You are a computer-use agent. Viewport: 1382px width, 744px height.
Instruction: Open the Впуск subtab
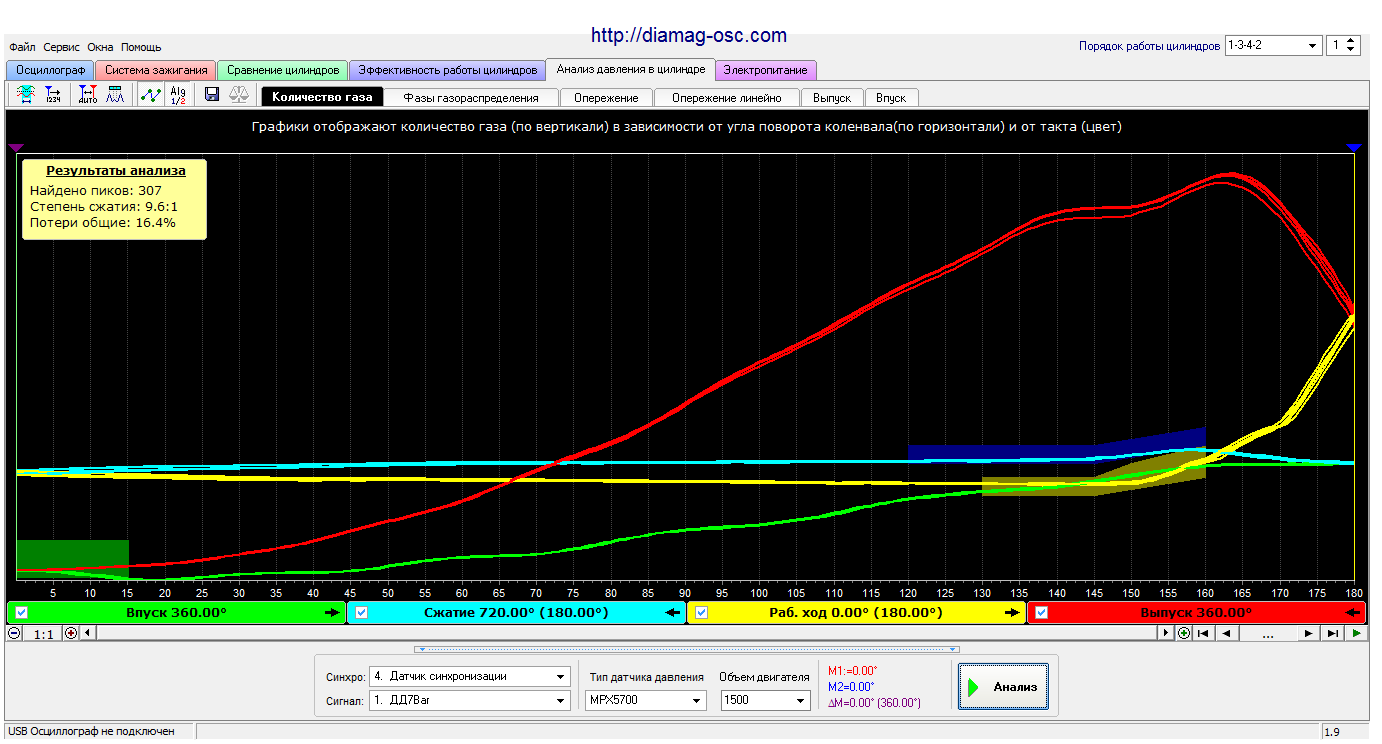pyautogui.click(x=891, y=98)
